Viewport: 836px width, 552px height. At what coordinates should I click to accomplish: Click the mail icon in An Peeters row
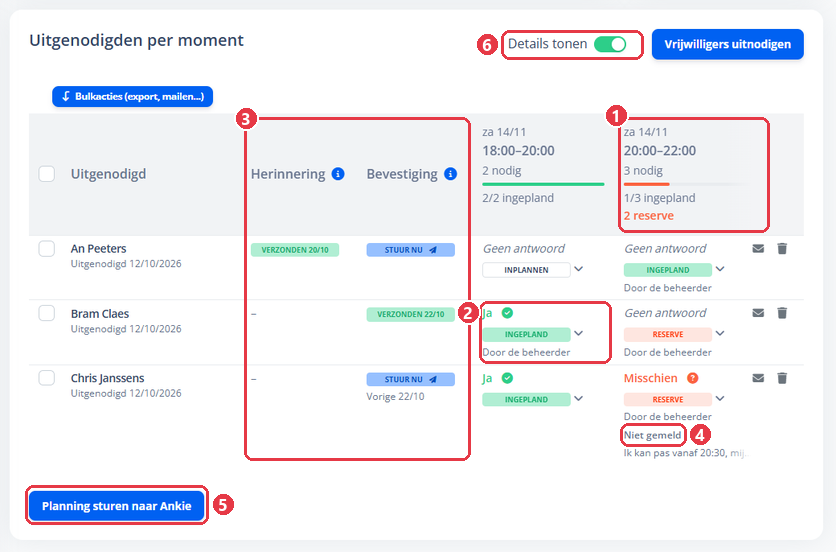(x=758, y=249)
